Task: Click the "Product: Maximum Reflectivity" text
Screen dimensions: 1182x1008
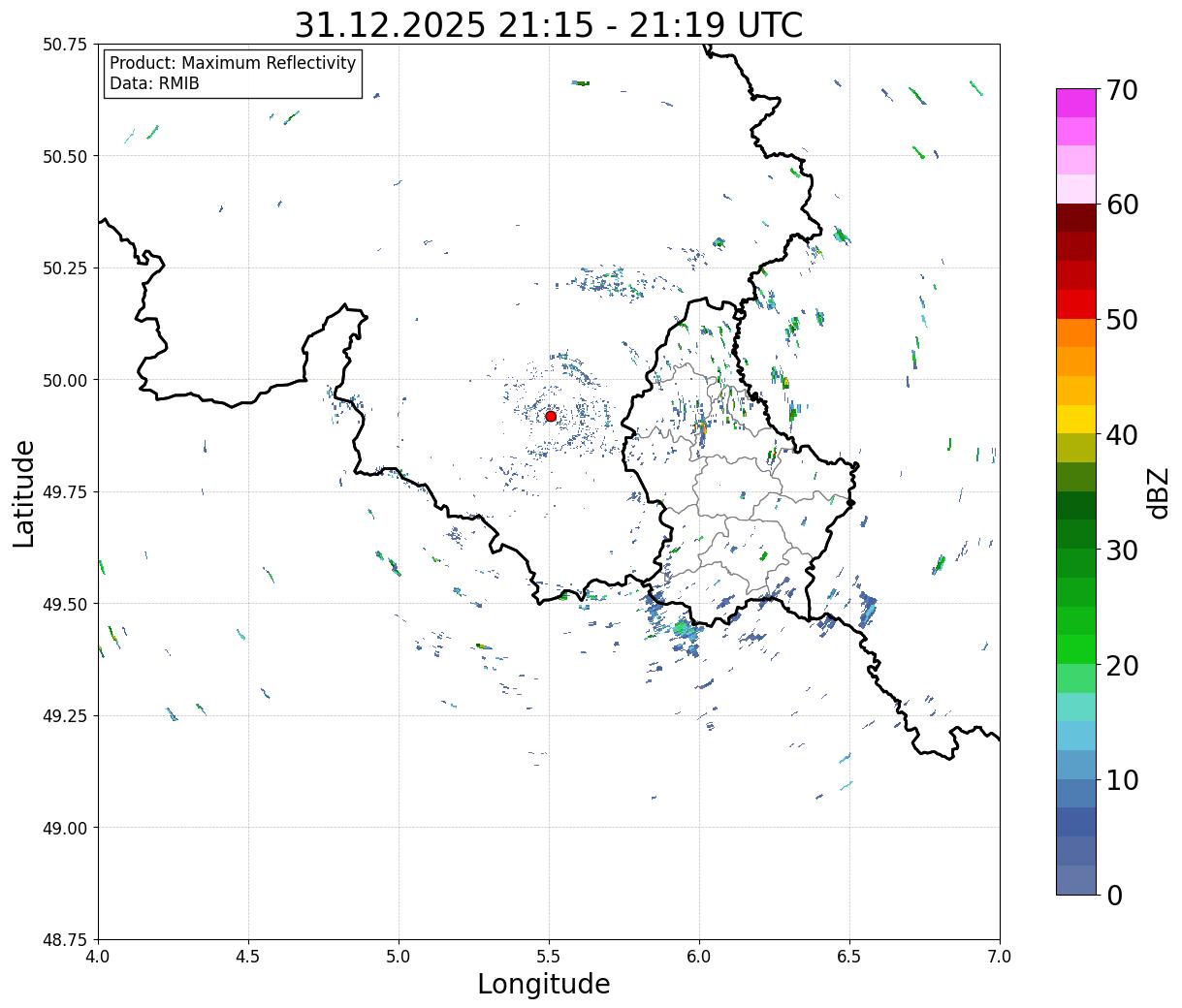Action: [233, 63]
